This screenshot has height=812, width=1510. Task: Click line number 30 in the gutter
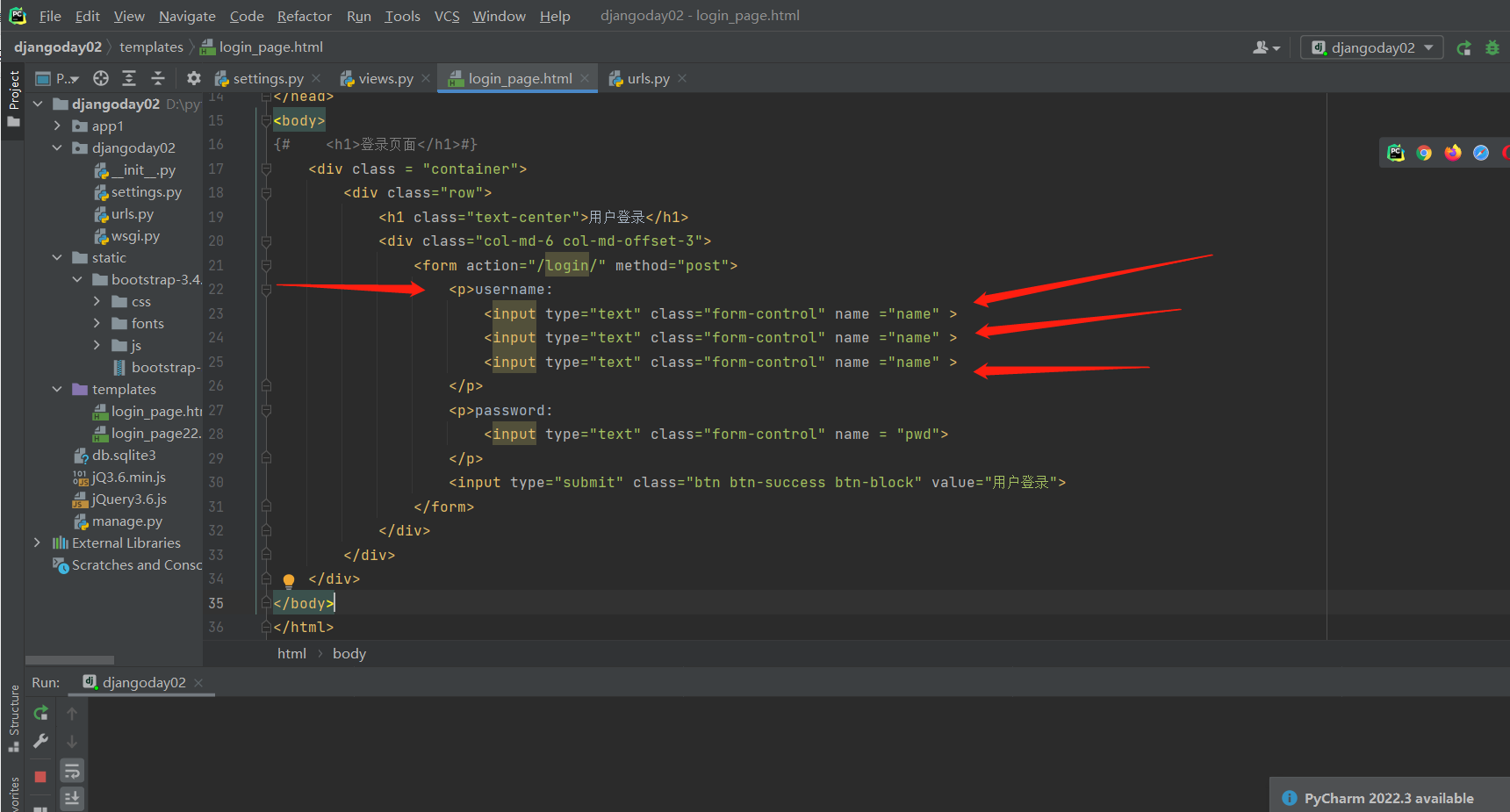216,482
